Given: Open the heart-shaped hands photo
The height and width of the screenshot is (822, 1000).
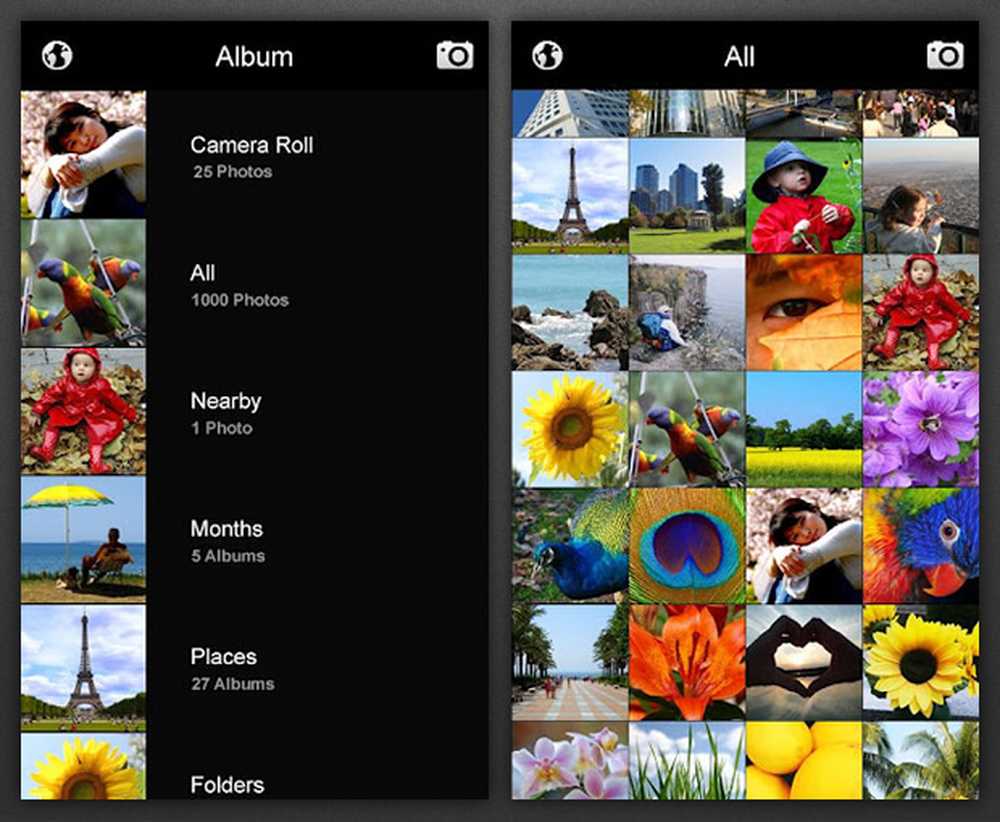Looking at the screenshot, I should point(804,663).
